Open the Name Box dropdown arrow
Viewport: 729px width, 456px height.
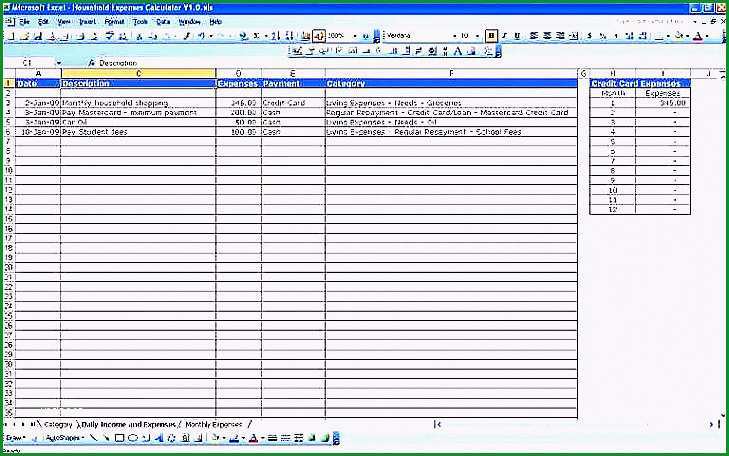tap(59, 63)
